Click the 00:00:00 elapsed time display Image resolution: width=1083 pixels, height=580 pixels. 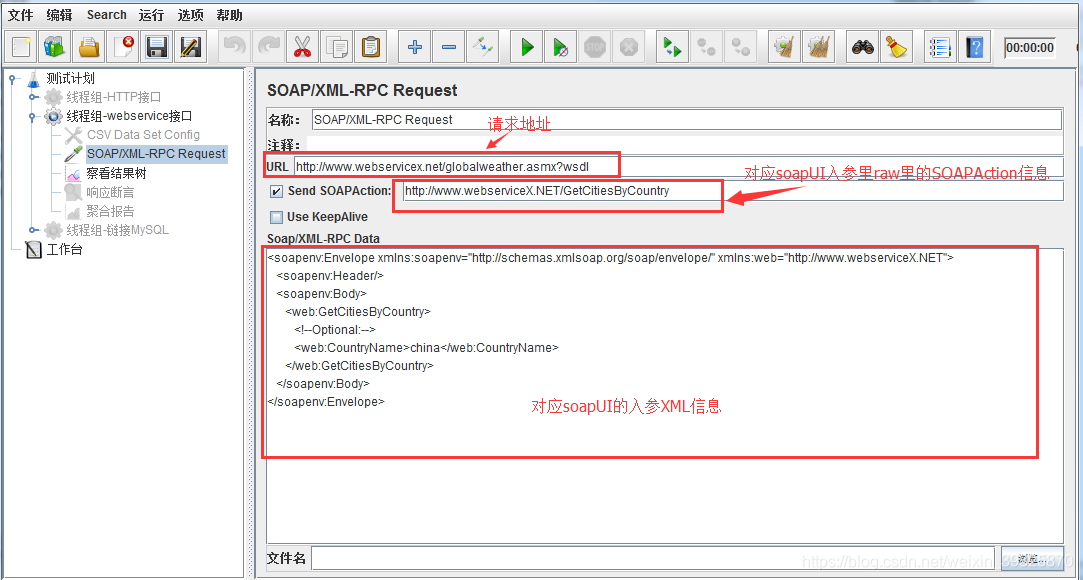tap(1029, 48)
